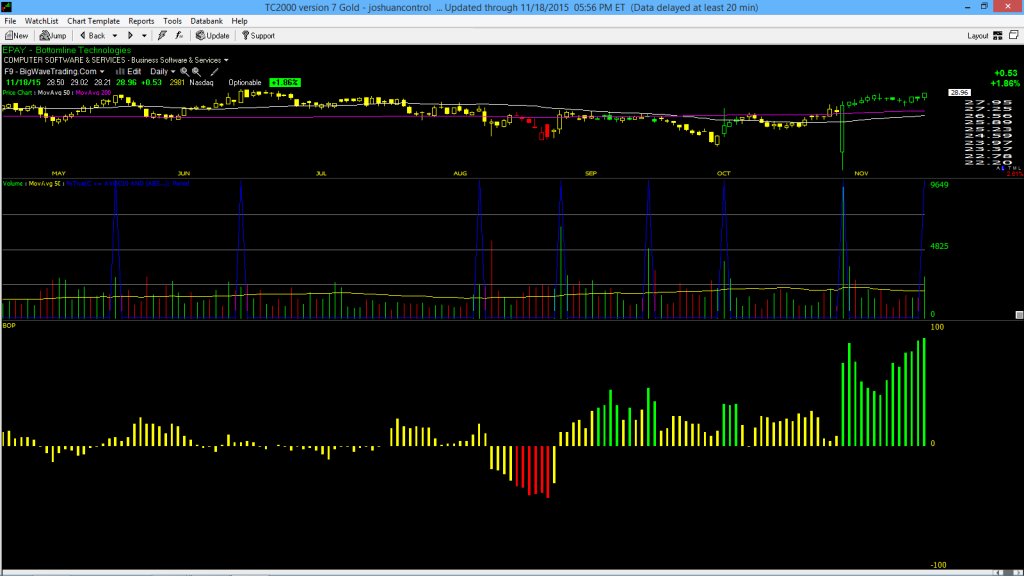Screen dimensions: 1024x576
Task: Click the MovAvg 200 legend label
Action: tap(93, 93)
